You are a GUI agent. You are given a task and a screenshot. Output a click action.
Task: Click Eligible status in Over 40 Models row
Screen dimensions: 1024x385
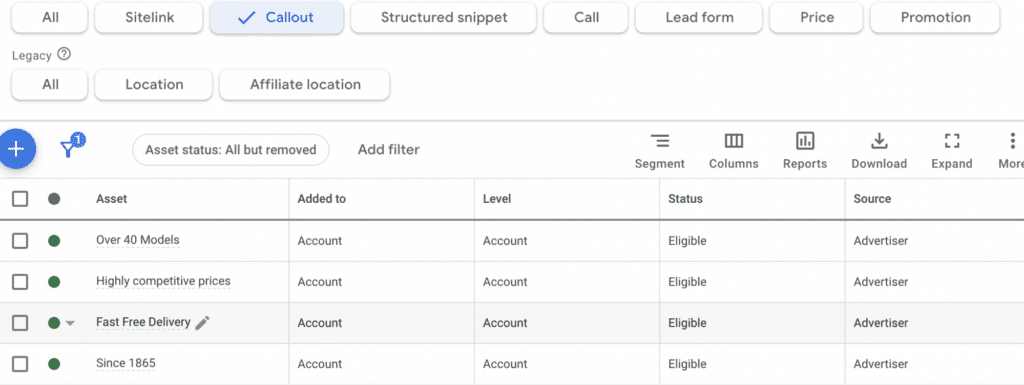(x=687, y=241)
